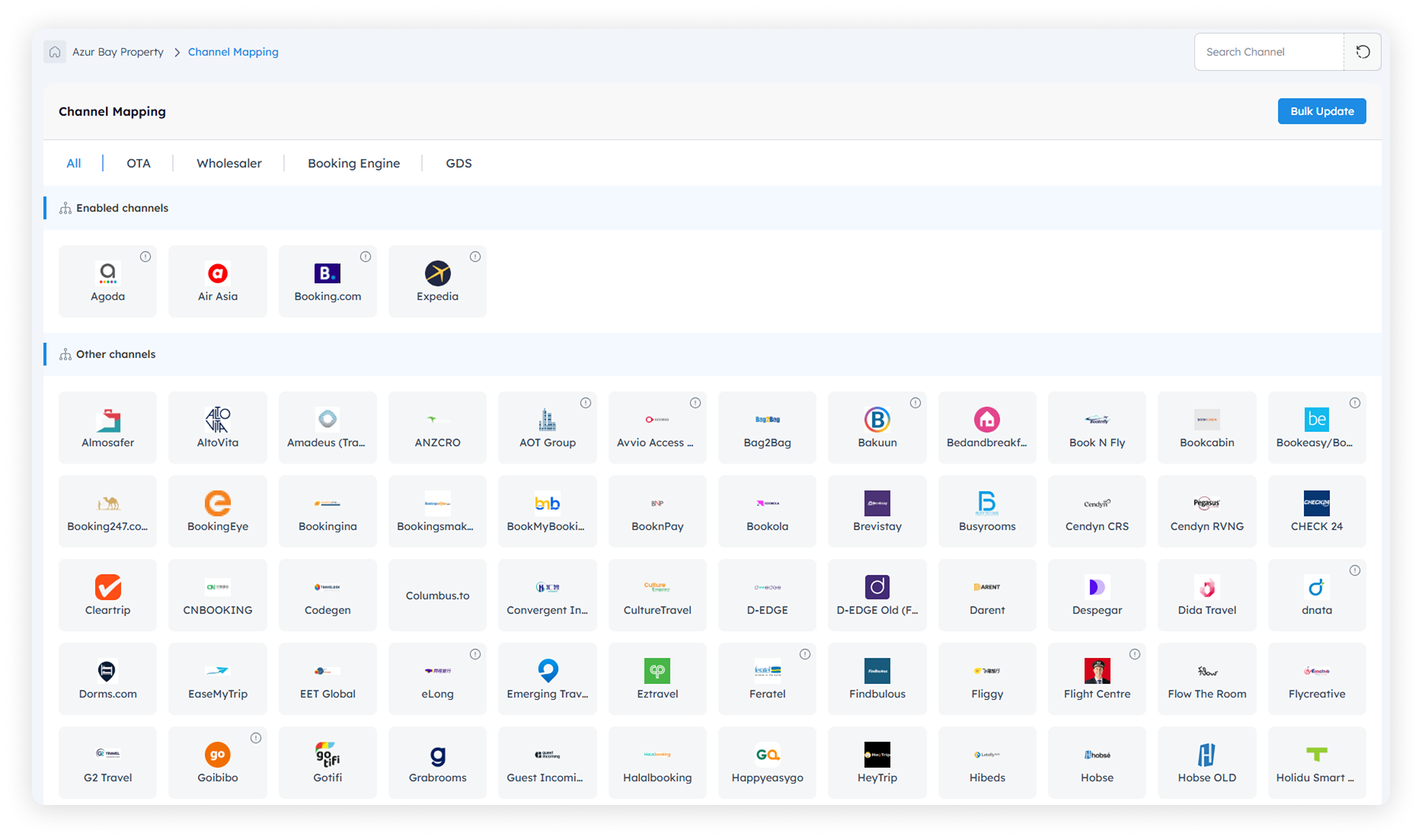Screen dimensions: 1422x840
Task: Open the Bedandbreakfast channel logo
Action: [x=987, y=419]
